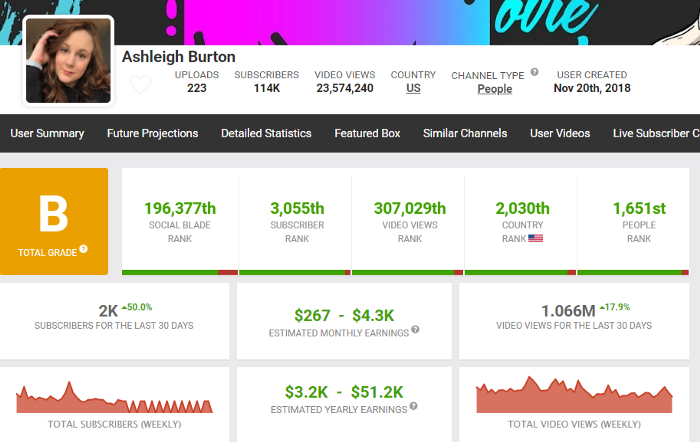
Task: Go to the Detailed Statistics tab
Action: click(x=266, y=133)
